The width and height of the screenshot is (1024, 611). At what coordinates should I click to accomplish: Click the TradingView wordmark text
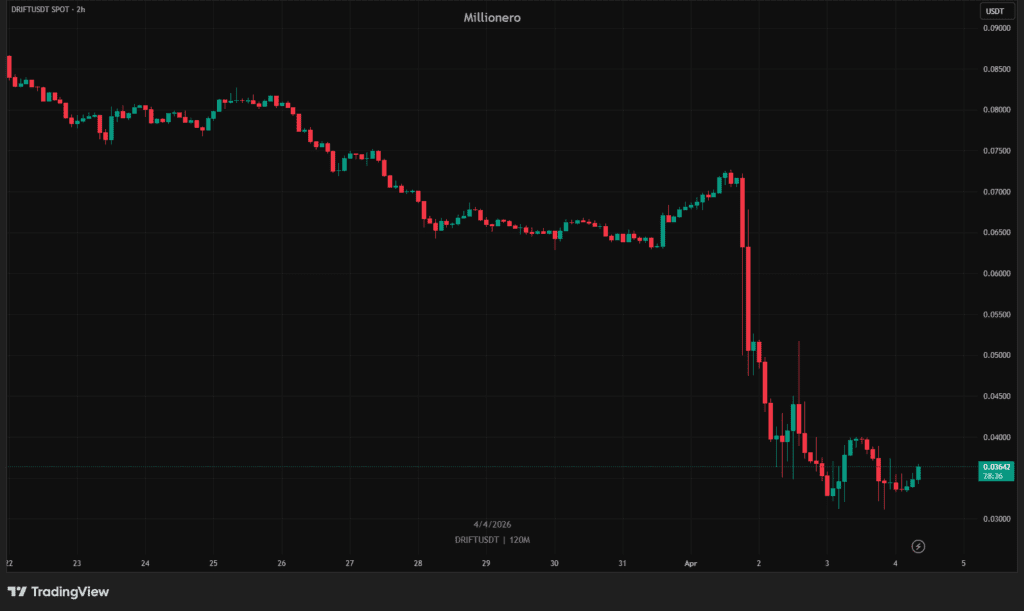(x=70, y=591)
